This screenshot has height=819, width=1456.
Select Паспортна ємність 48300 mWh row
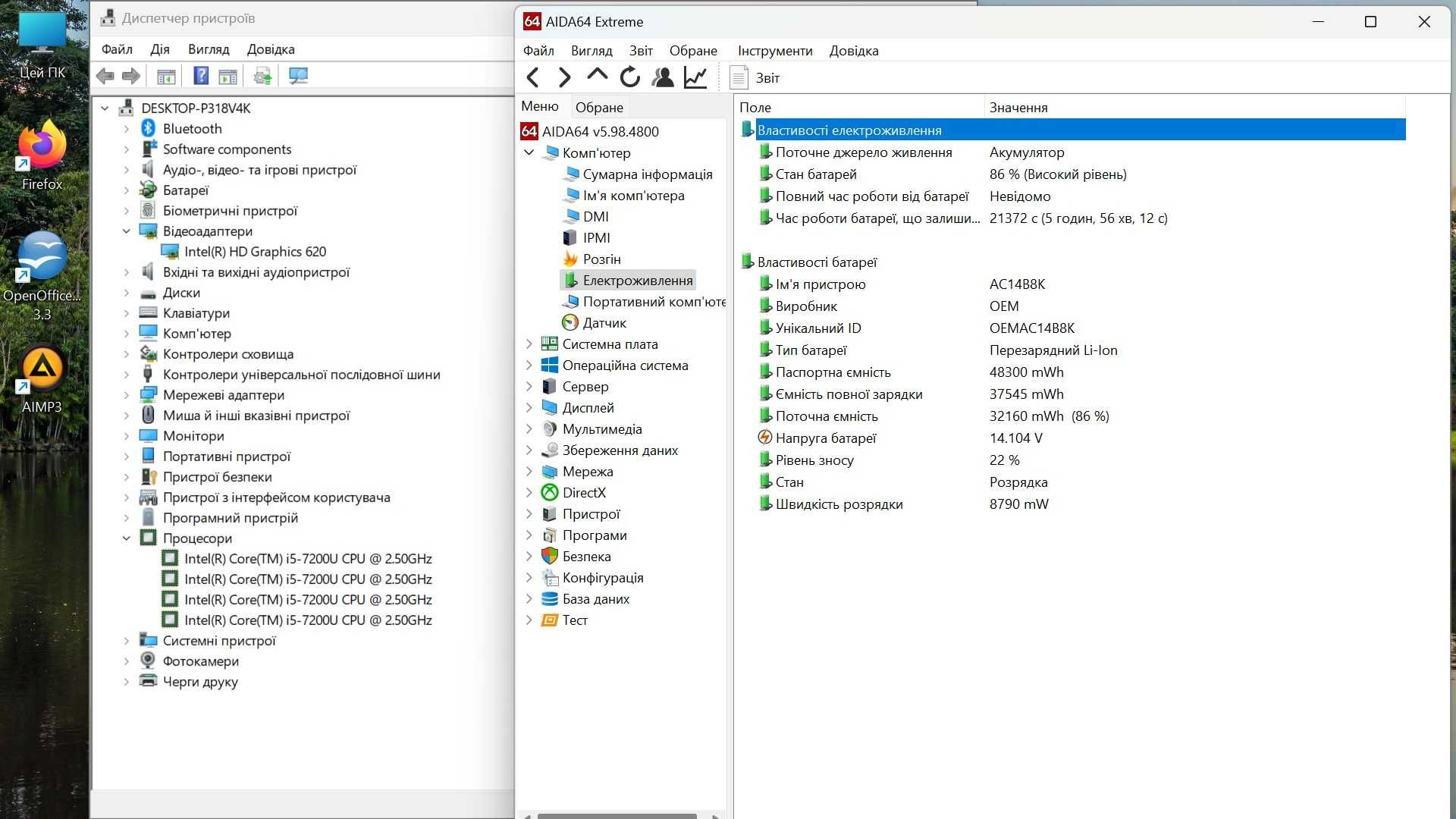[1072, 372]
